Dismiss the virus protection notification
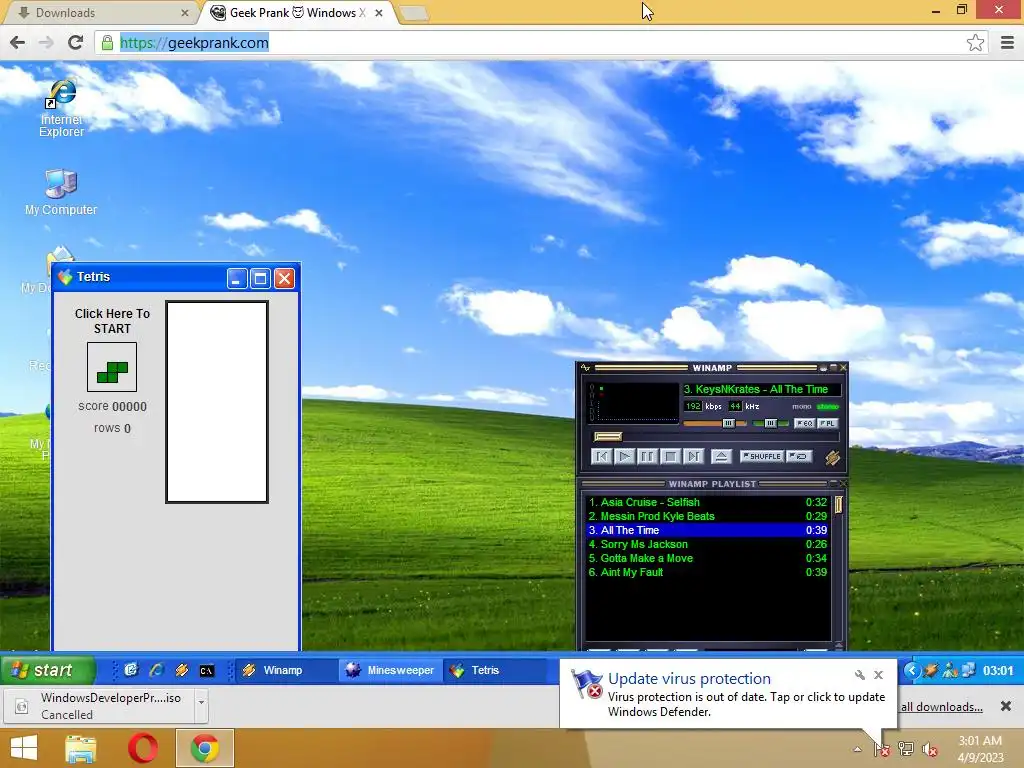Image resolution: width=1024 pixels, height=768 pixels. tap(878, 675)
